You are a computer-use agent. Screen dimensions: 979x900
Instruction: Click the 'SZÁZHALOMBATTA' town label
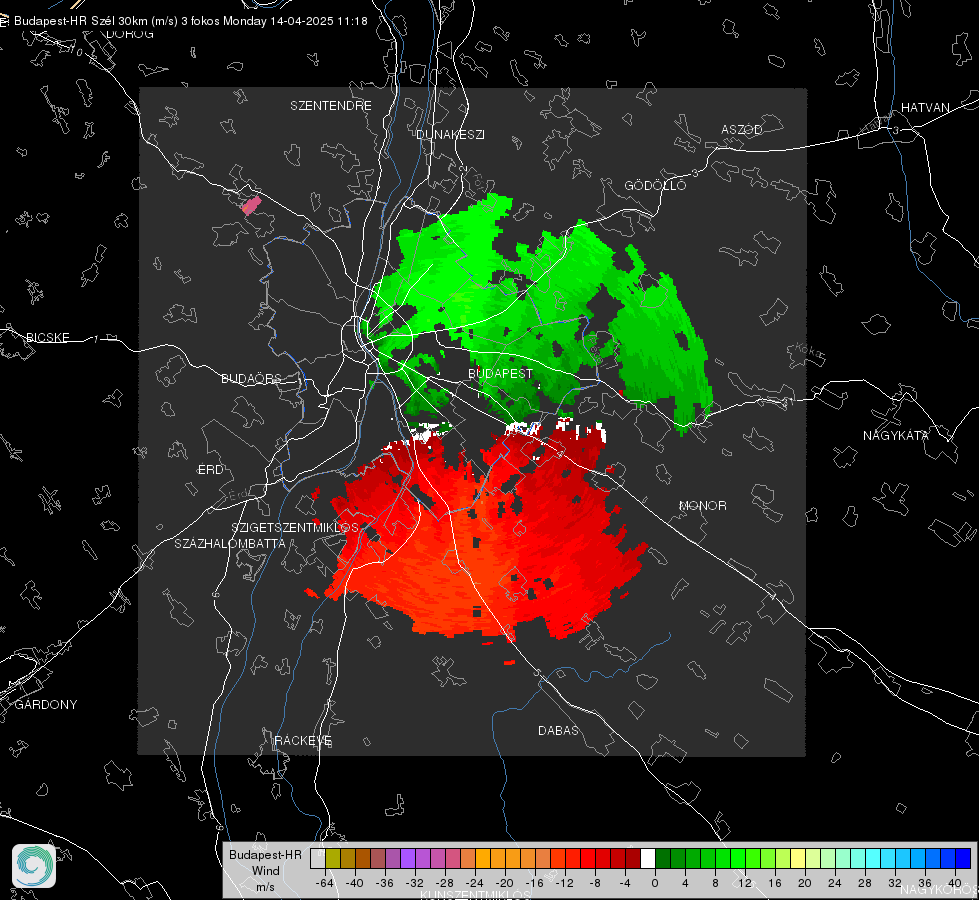pos(230,543)
